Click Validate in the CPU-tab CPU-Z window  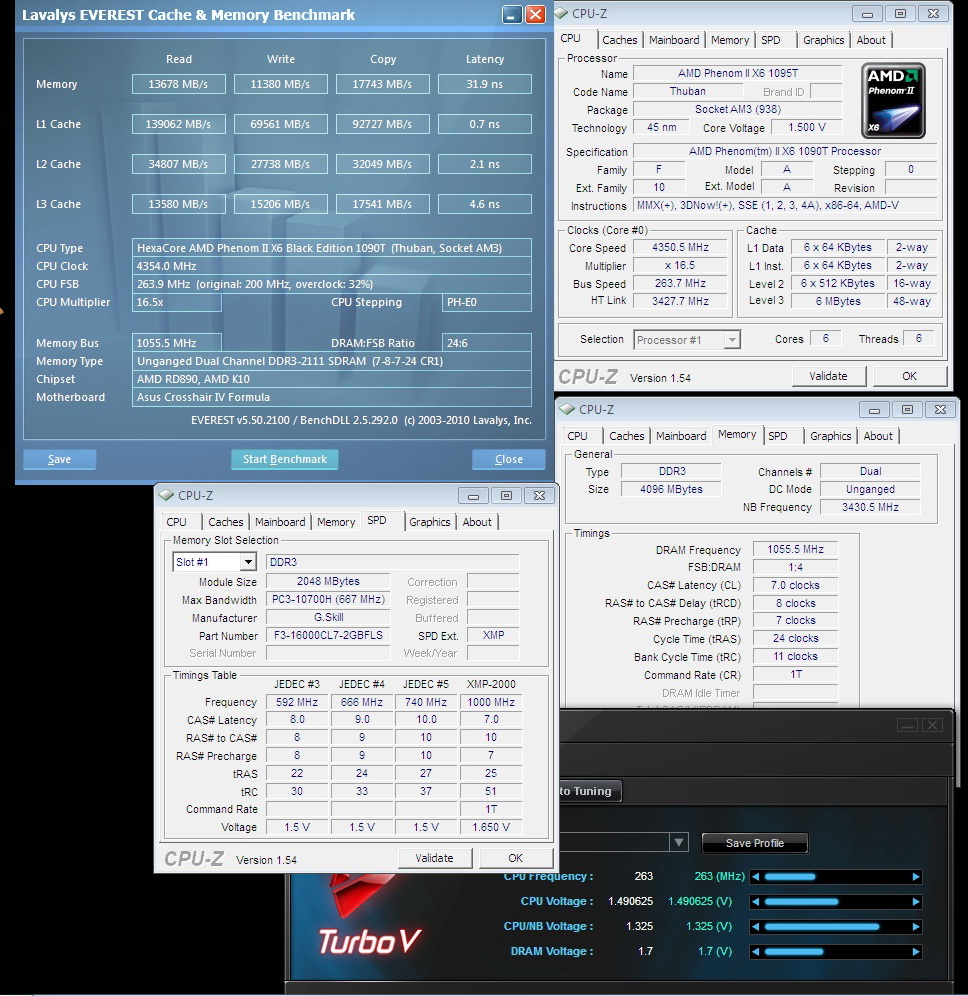828,376
